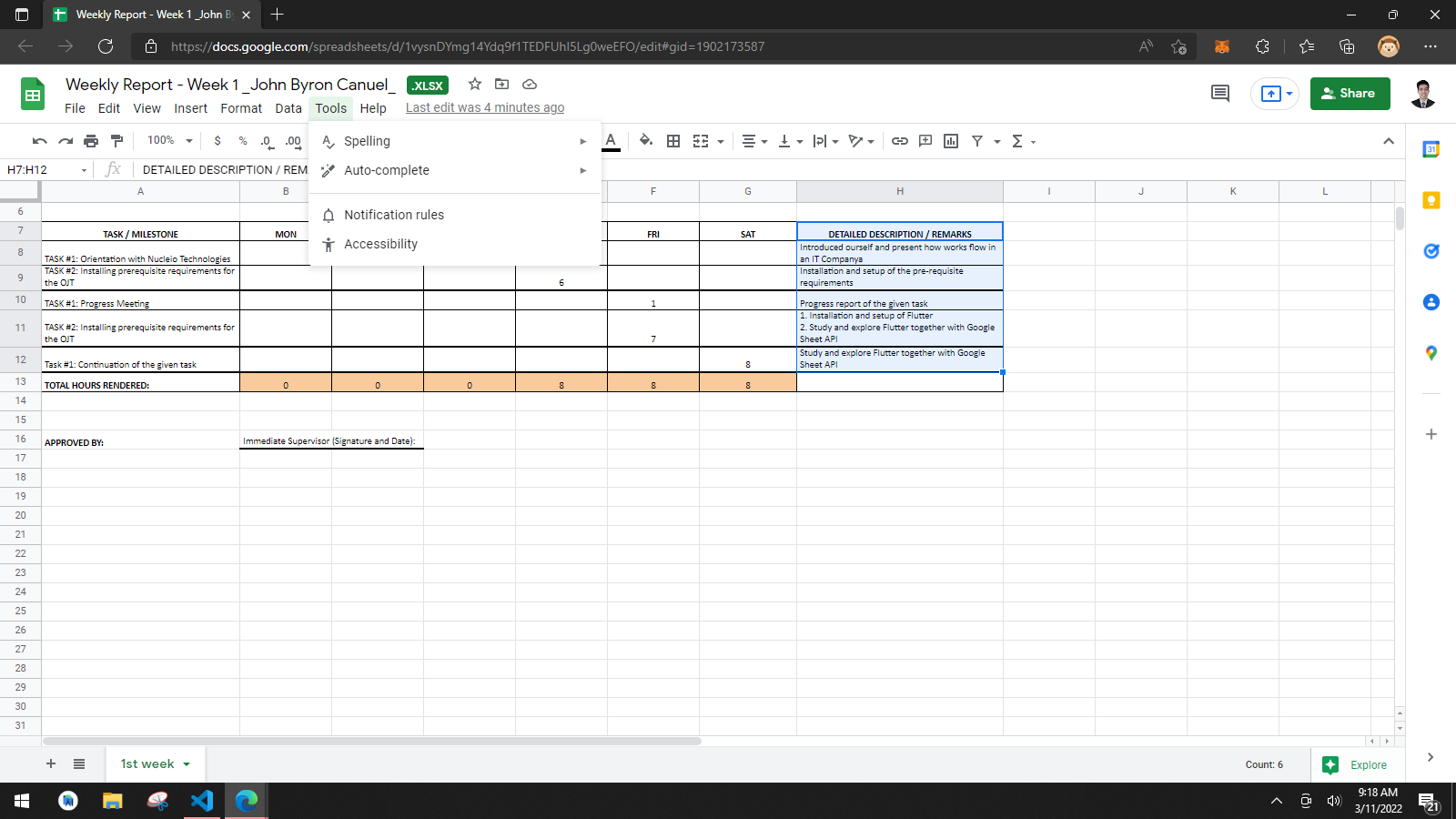This screenshot has width=1456, height=819.
Task: Open Google Keep side panel
Action: click(1431, 200)
